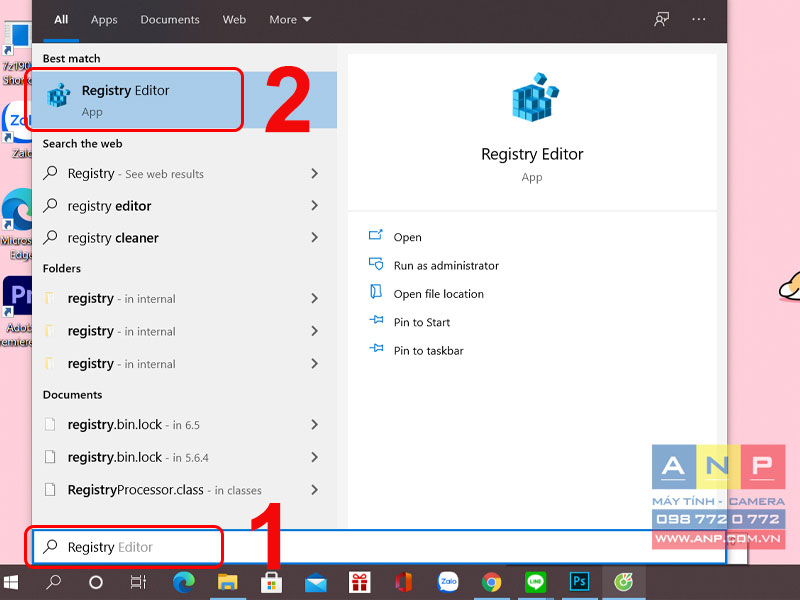Open registry.bin.lock in 5.6.4 document
The width and height of the screenshot is (800, 600).
[184, 457]
